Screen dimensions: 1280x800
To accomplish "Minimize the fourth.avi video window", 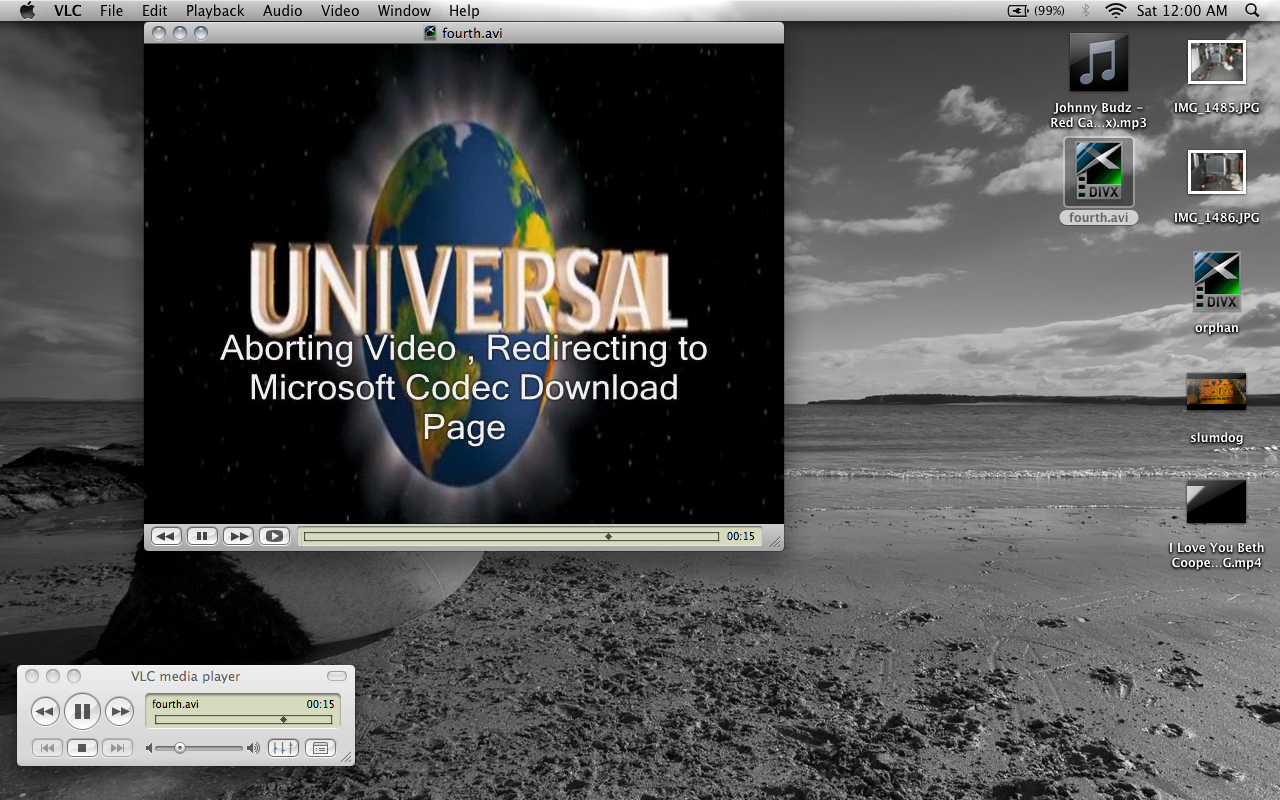I will coord(180,33).
